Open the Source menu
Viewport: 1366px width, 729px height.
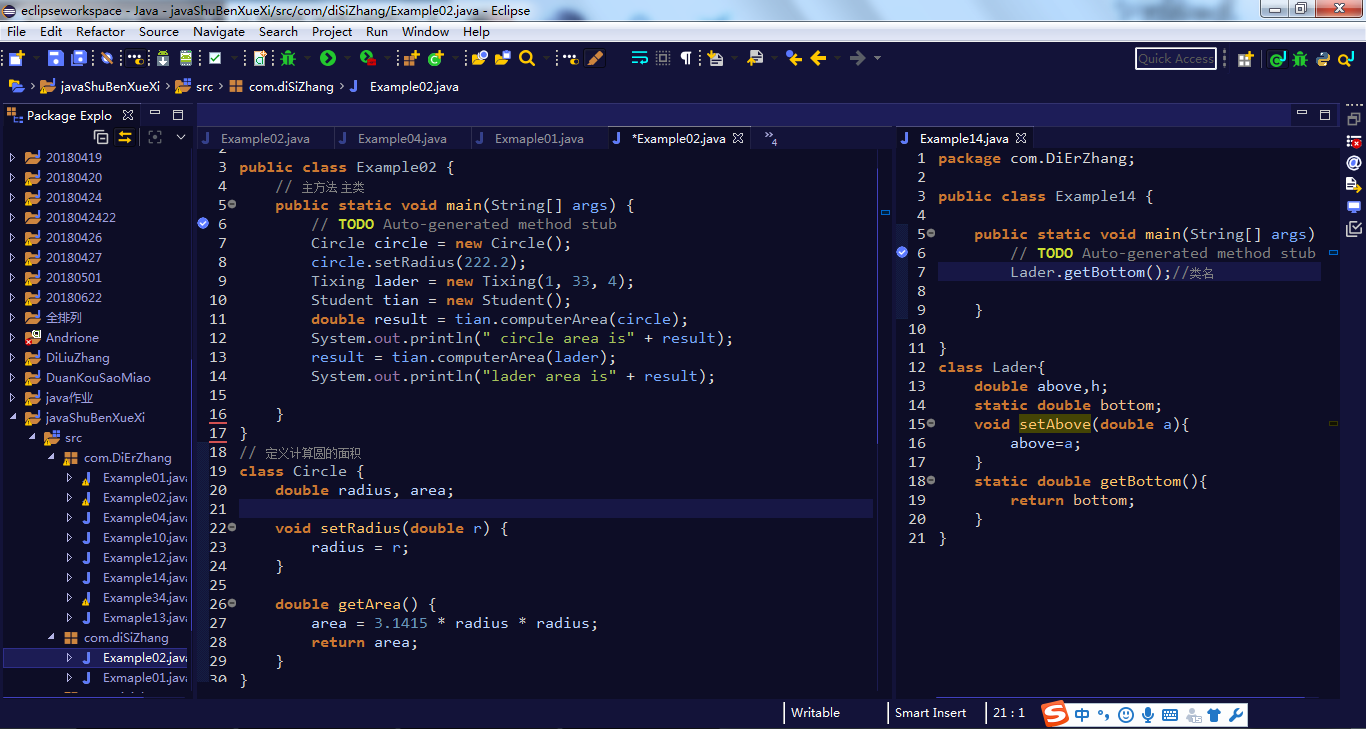coord(159,31)
